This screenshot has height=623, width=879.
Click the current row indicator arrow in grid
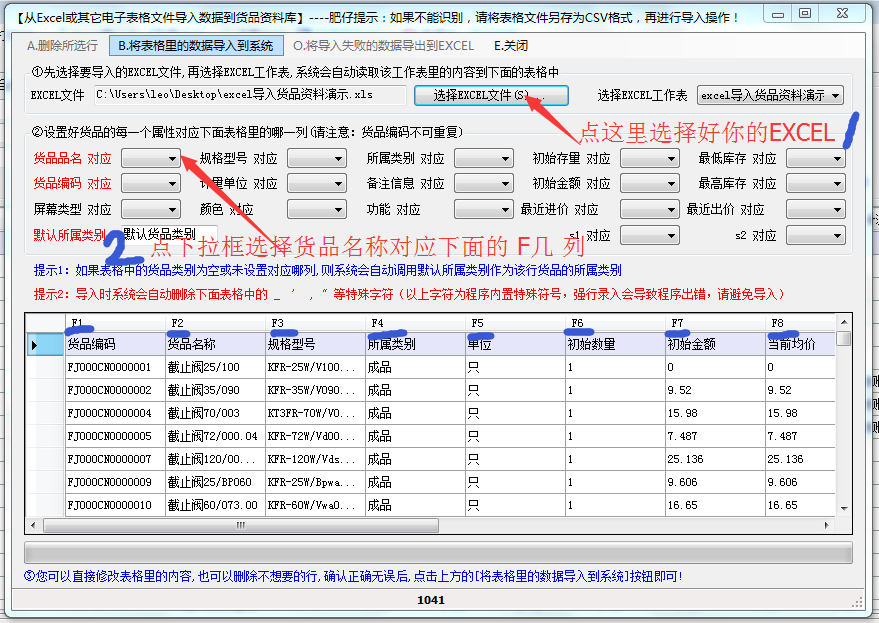[35, 345]
